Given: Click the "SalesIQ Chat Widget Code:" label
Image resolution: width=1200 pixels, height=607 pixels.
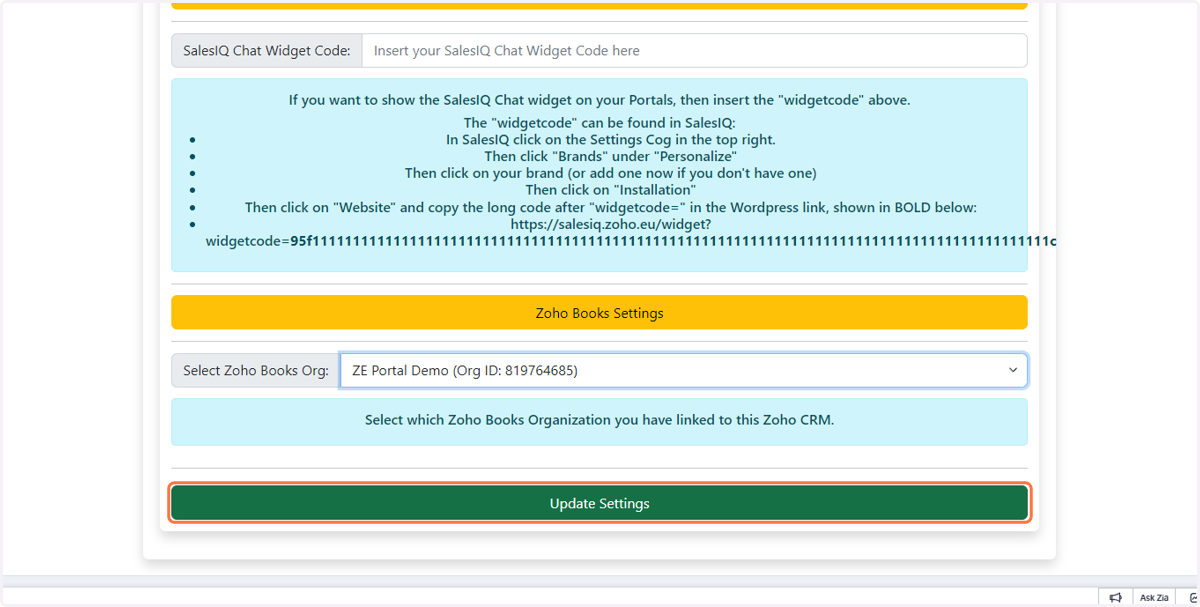Looking at the screenshot, I should click(x=267, y=51).
